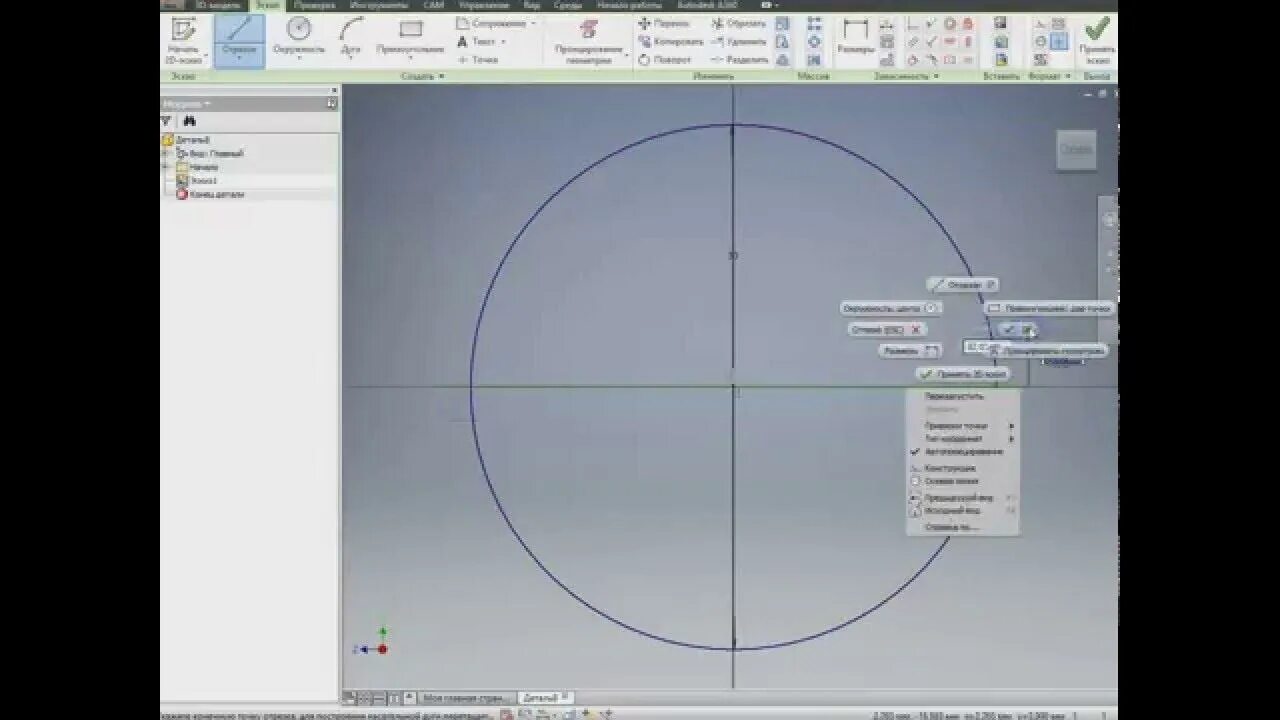Switch to the Проверка ribbon tab
This screenshot has height=720, width=1280.
pyautogui.click(x=314, y=5)
